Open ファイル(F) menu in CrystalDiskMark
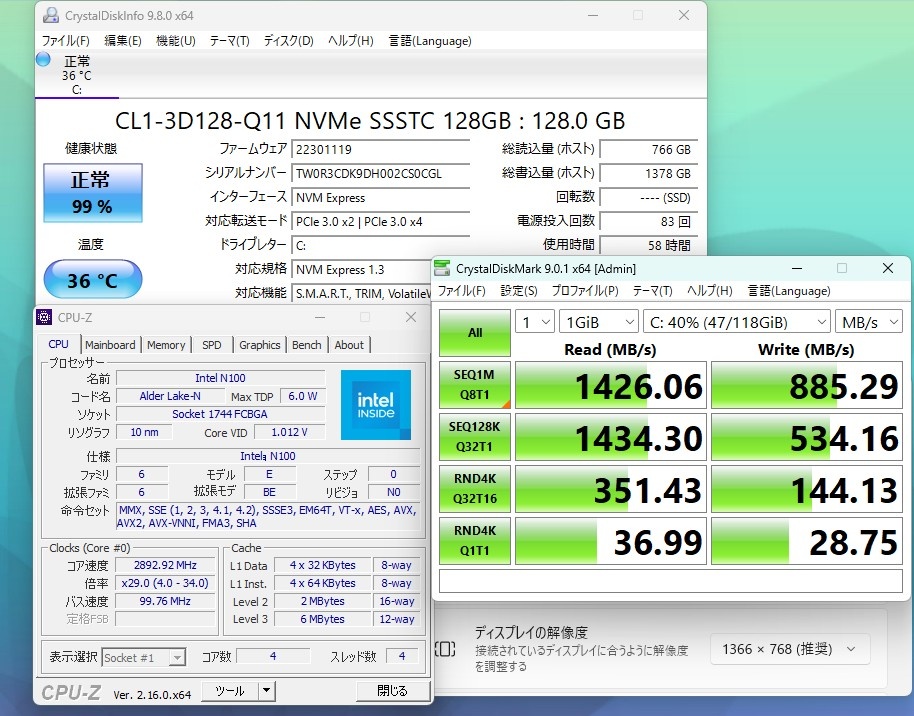Image resolution: width=914 pixels, height=716 pixels. [x=462, y=290]
